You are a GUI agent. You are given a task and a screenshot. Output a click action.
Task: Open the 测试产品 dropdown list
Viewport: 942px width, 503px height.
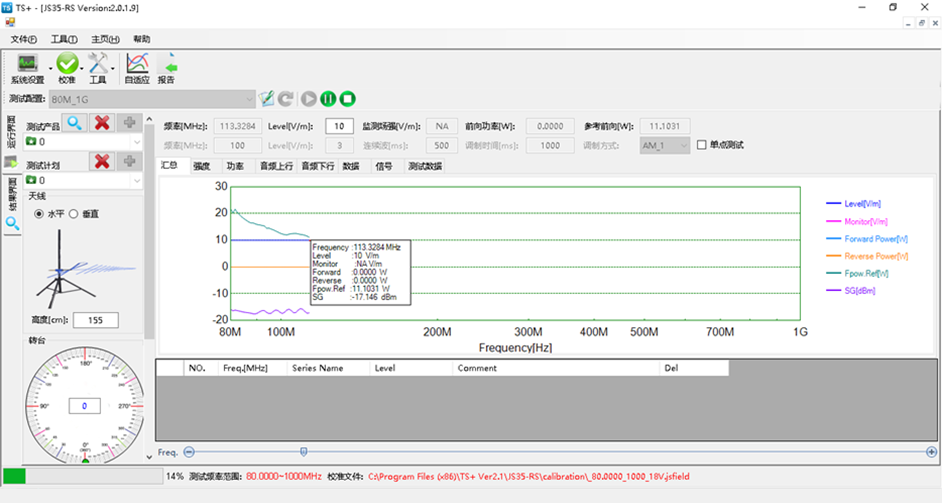[x=136, y=142]
